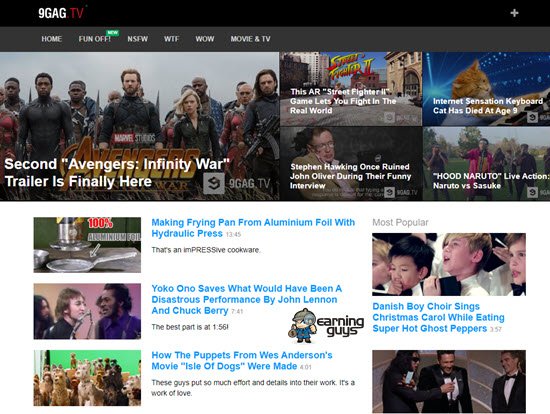Open 'Making Frying Pan From Aluminium Foil' title

tap(253, 228)
